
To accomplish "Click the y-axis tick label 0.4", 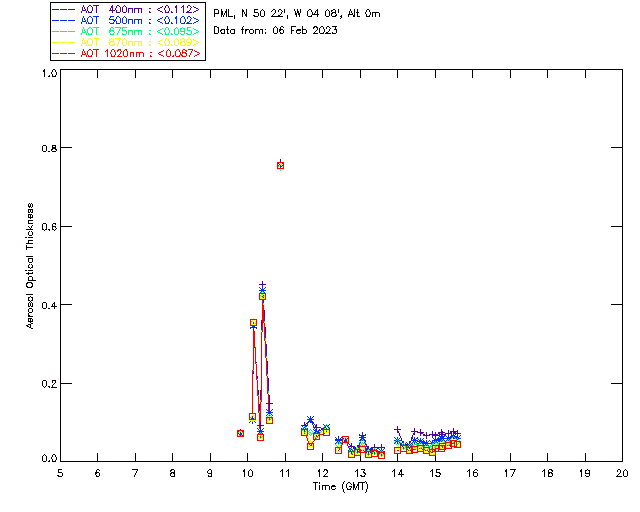I will (49, 305).
